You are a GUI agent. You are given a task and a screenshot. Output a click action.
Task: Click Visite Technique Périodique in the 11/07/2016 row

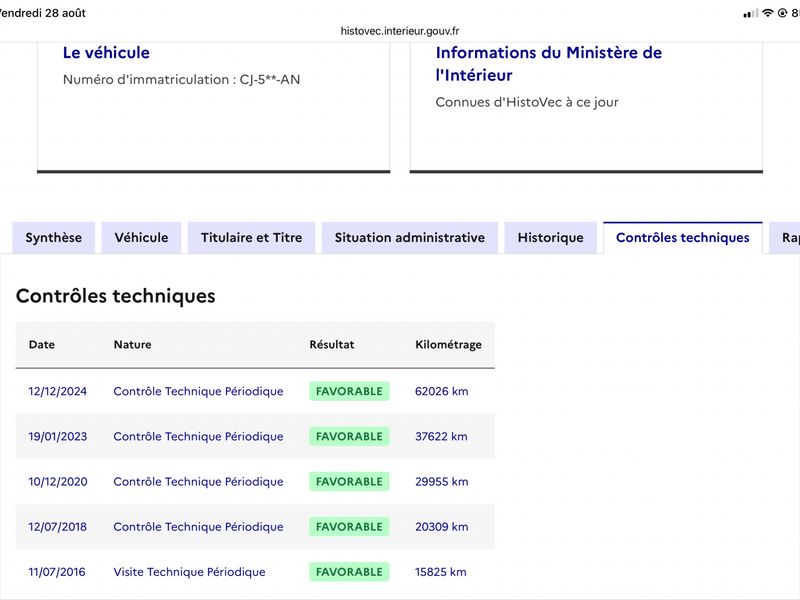(x=189, y=572)
